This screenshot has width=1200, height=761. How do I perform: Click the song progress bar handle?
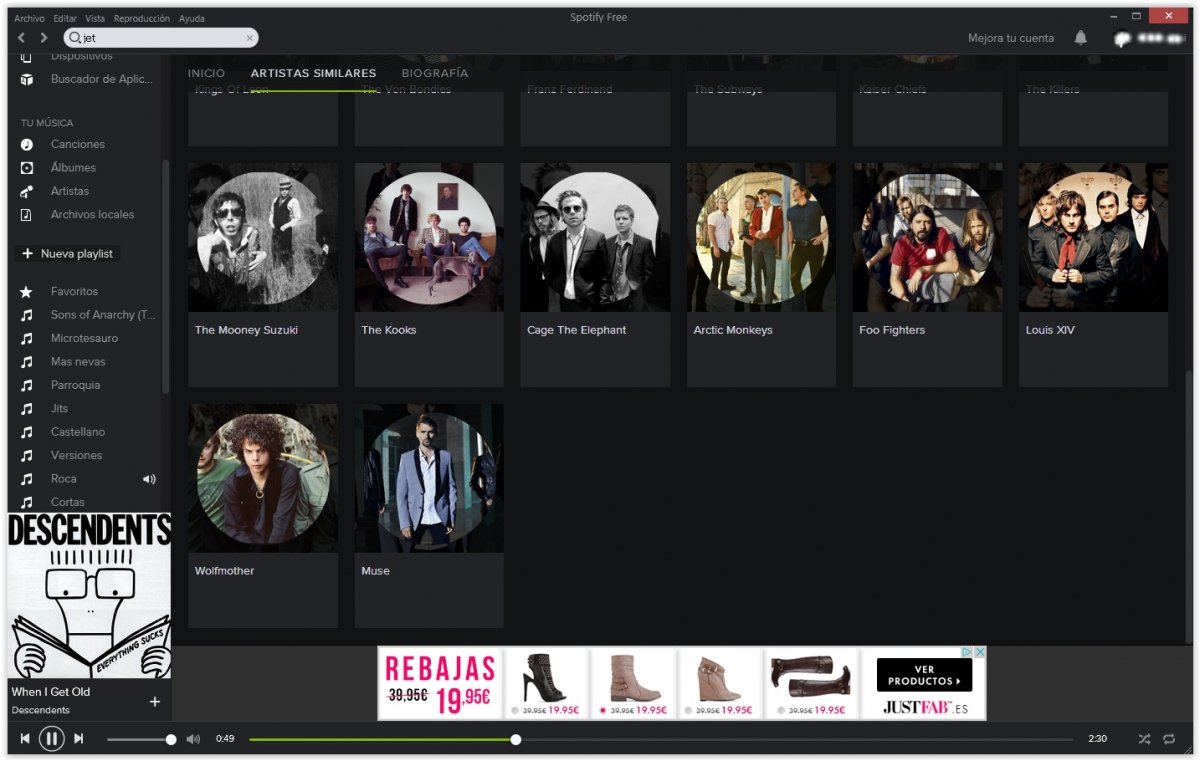516,739
